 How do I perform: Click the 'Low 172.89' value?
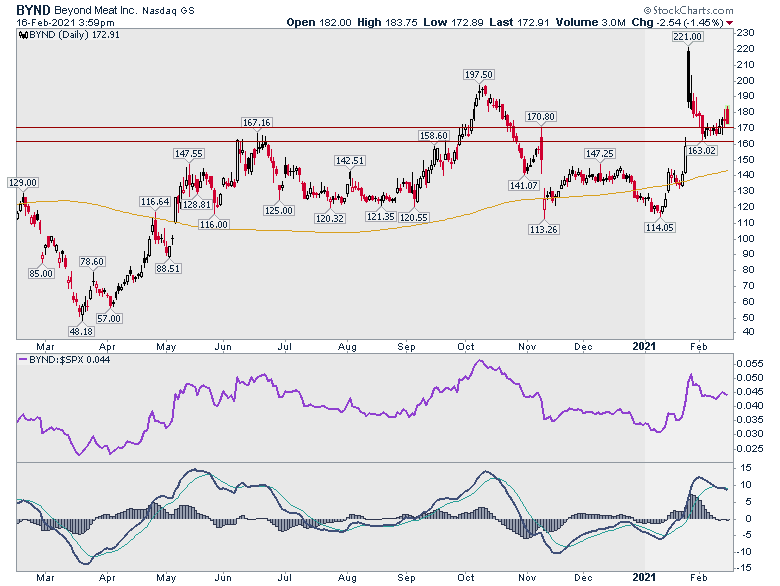coord(453,22)
